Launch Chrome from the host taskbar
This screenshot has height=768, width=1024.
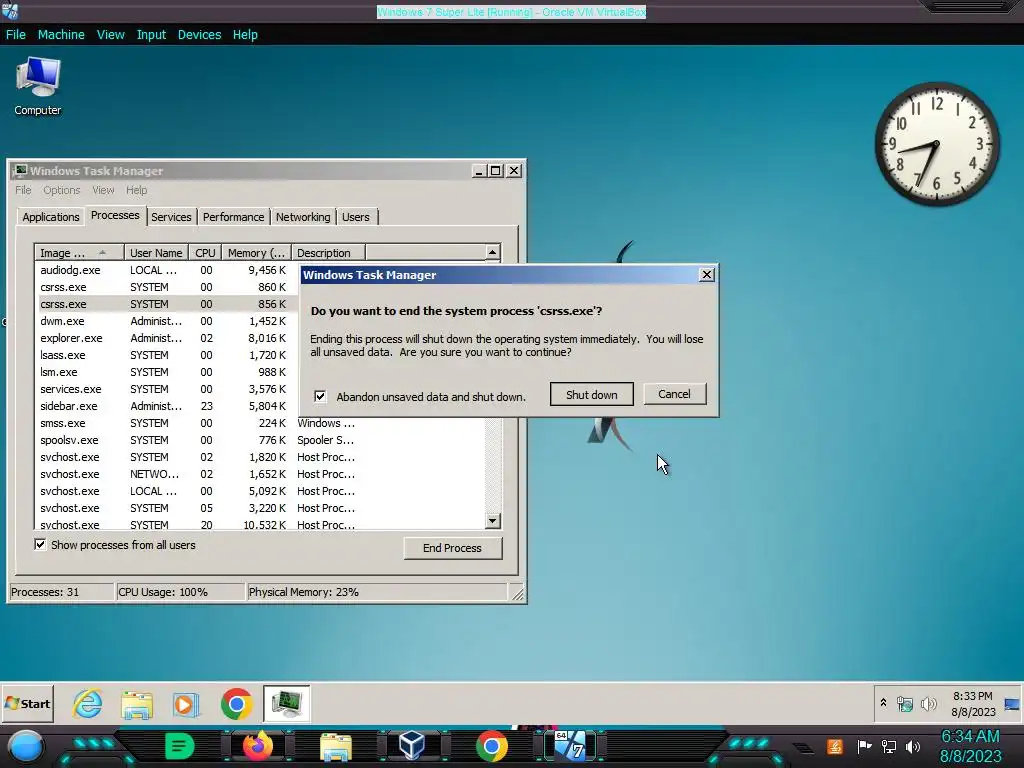[491, 746]
